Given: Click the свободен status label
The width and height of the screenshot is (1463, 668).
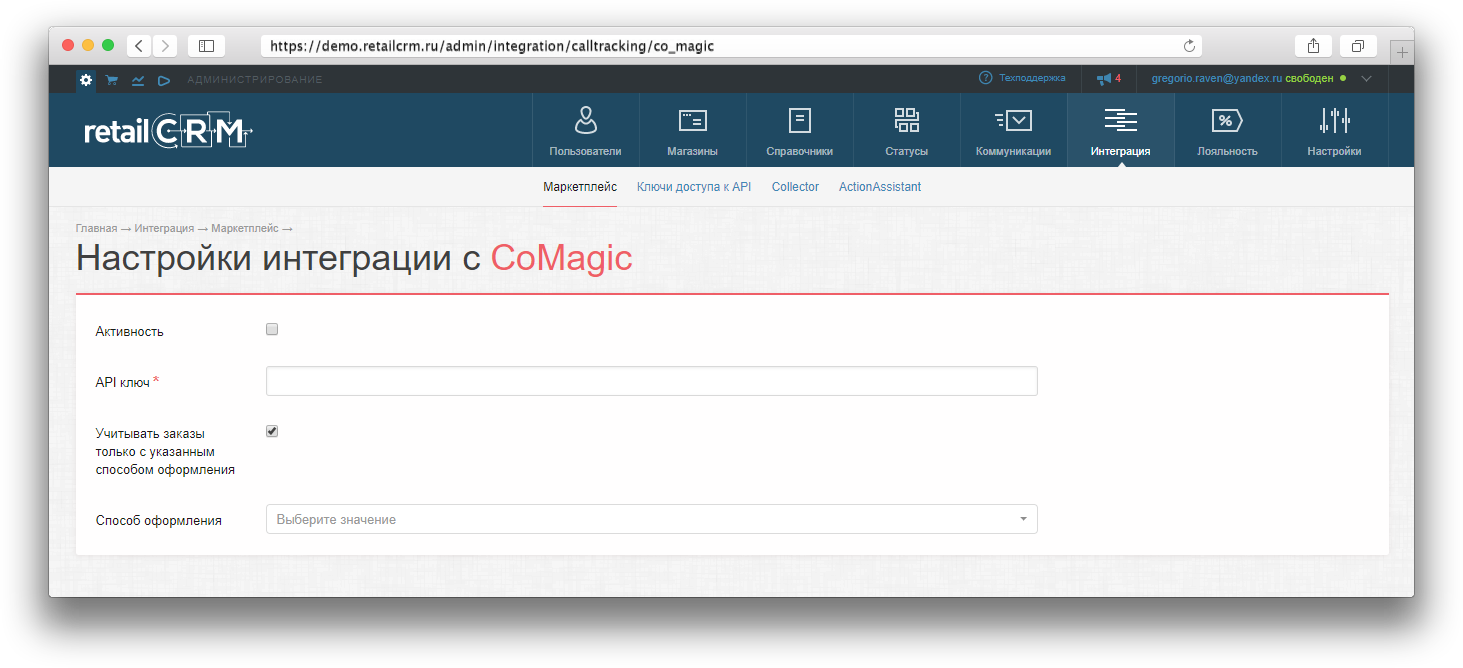Looking at the screenshot, I should (1309, 78).
